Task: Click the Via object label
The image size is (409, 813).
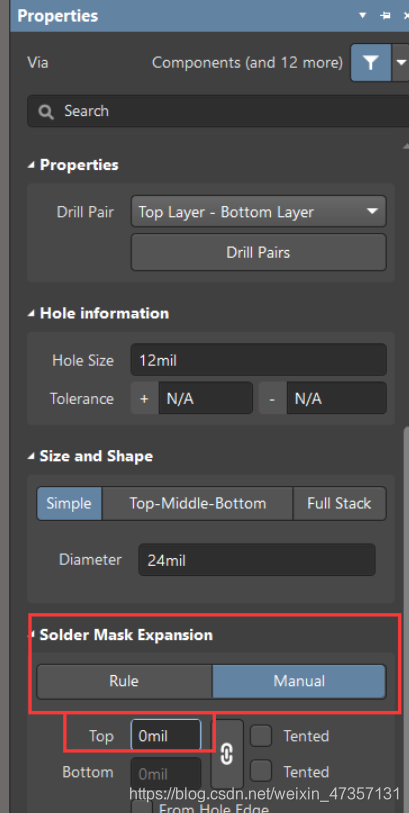Action: [x=38, y=63]
